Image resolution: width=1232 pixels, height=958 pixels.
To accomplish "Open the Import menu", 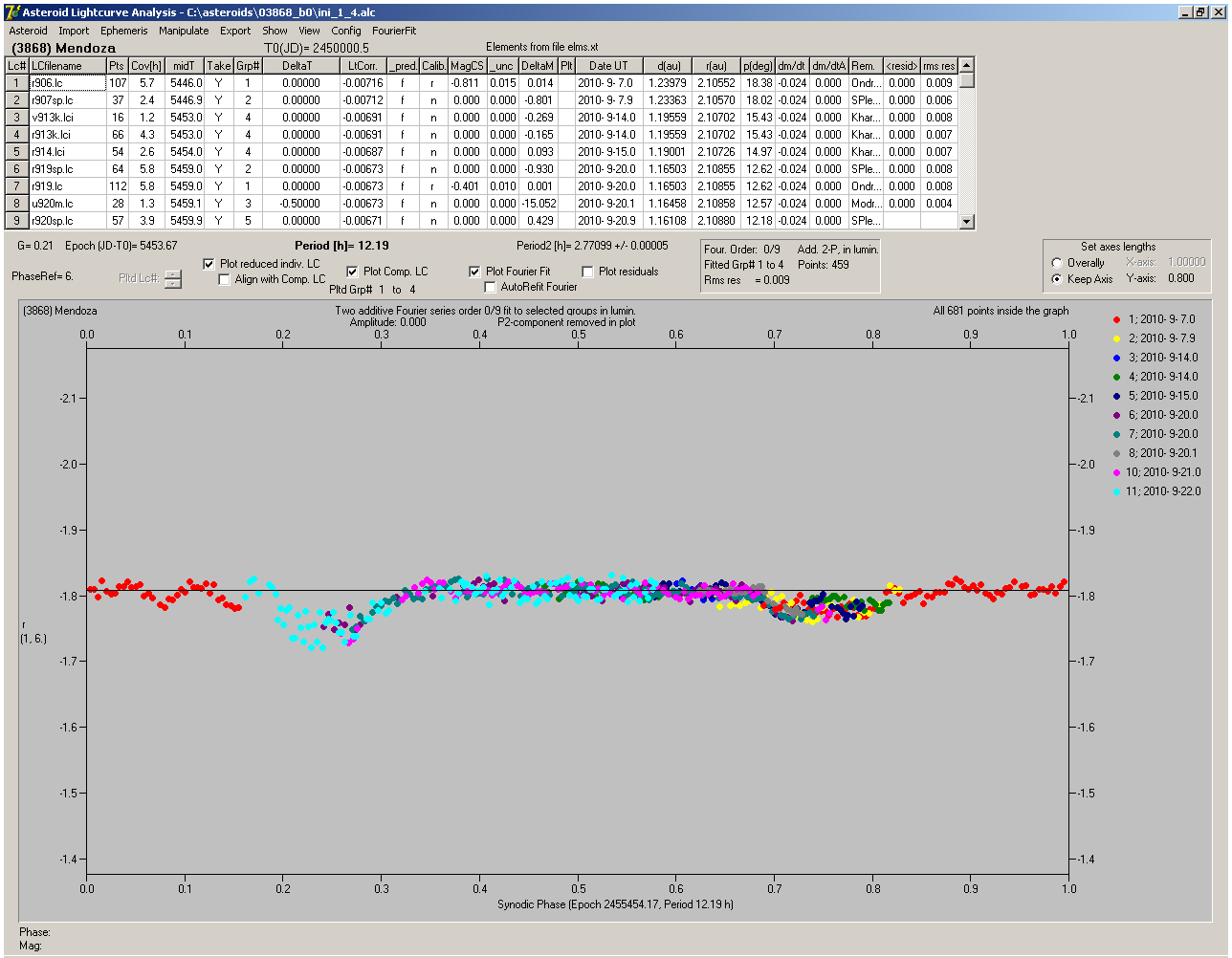I will (x=74, y=31).
